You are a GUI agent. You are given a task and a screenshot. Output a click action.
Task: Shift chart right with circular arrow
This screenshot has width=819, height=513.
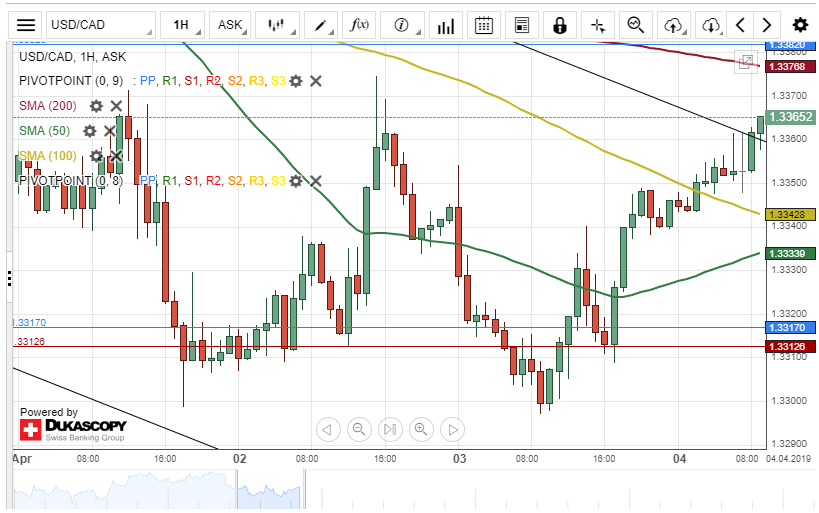coord(453,429)
